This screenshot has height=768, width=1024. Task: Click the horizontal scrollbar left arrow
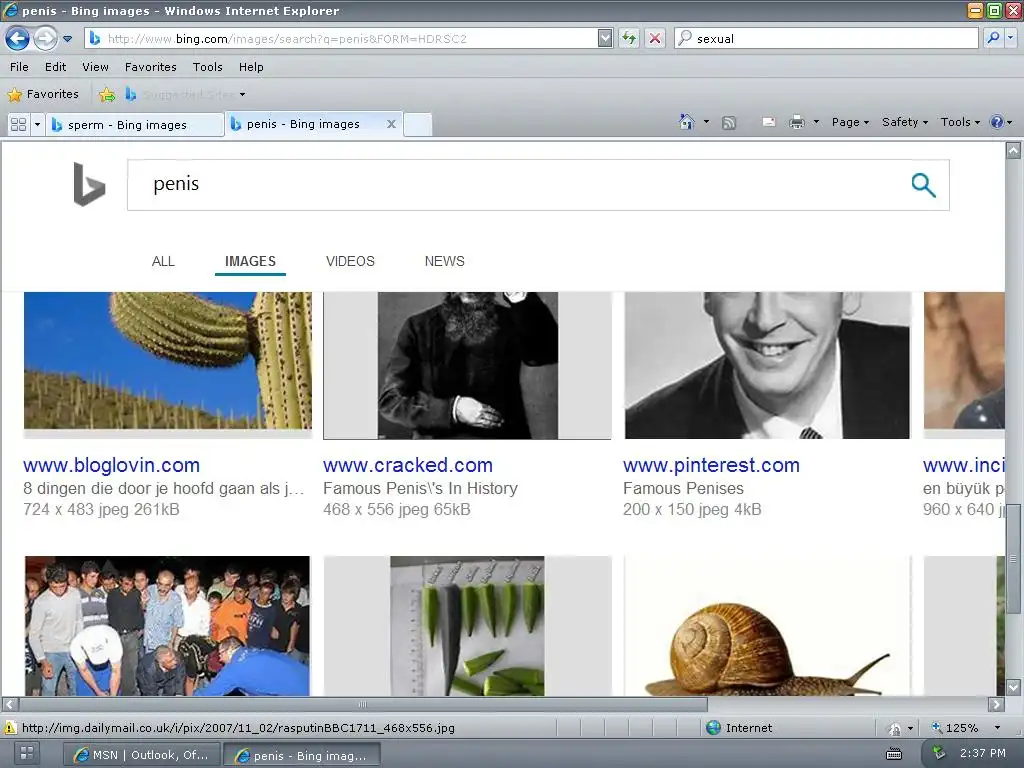pos(9,705)
